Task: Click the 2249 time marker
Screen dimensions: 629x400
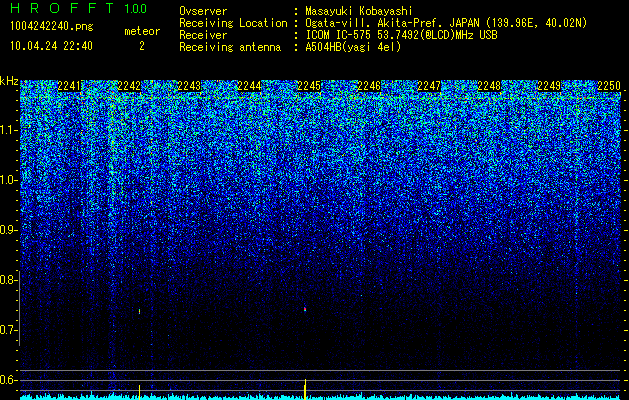Action: [x=549, y=86]
